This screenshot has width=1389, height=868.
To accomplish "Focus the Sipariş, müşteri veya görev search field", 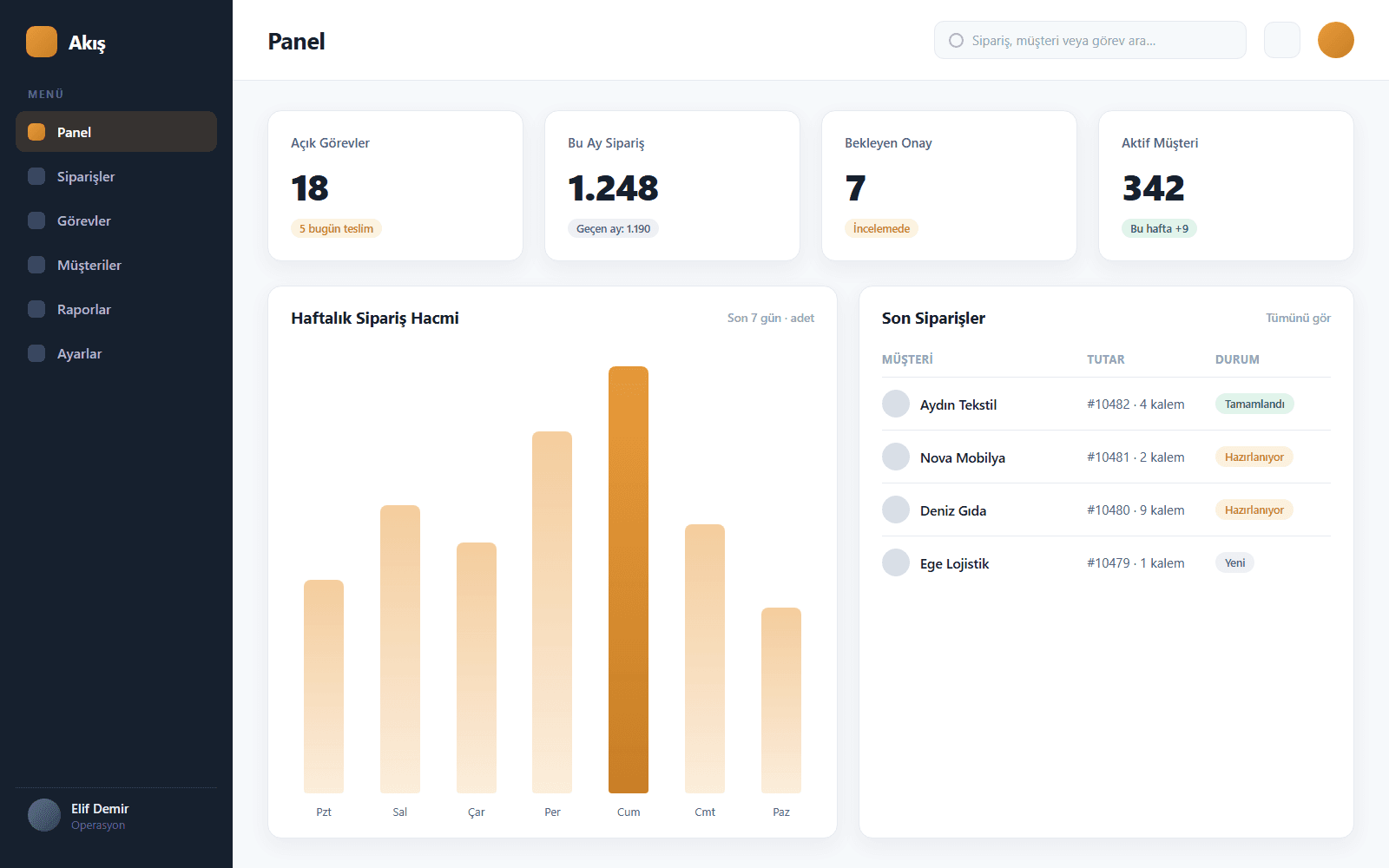I will 1090,41.
